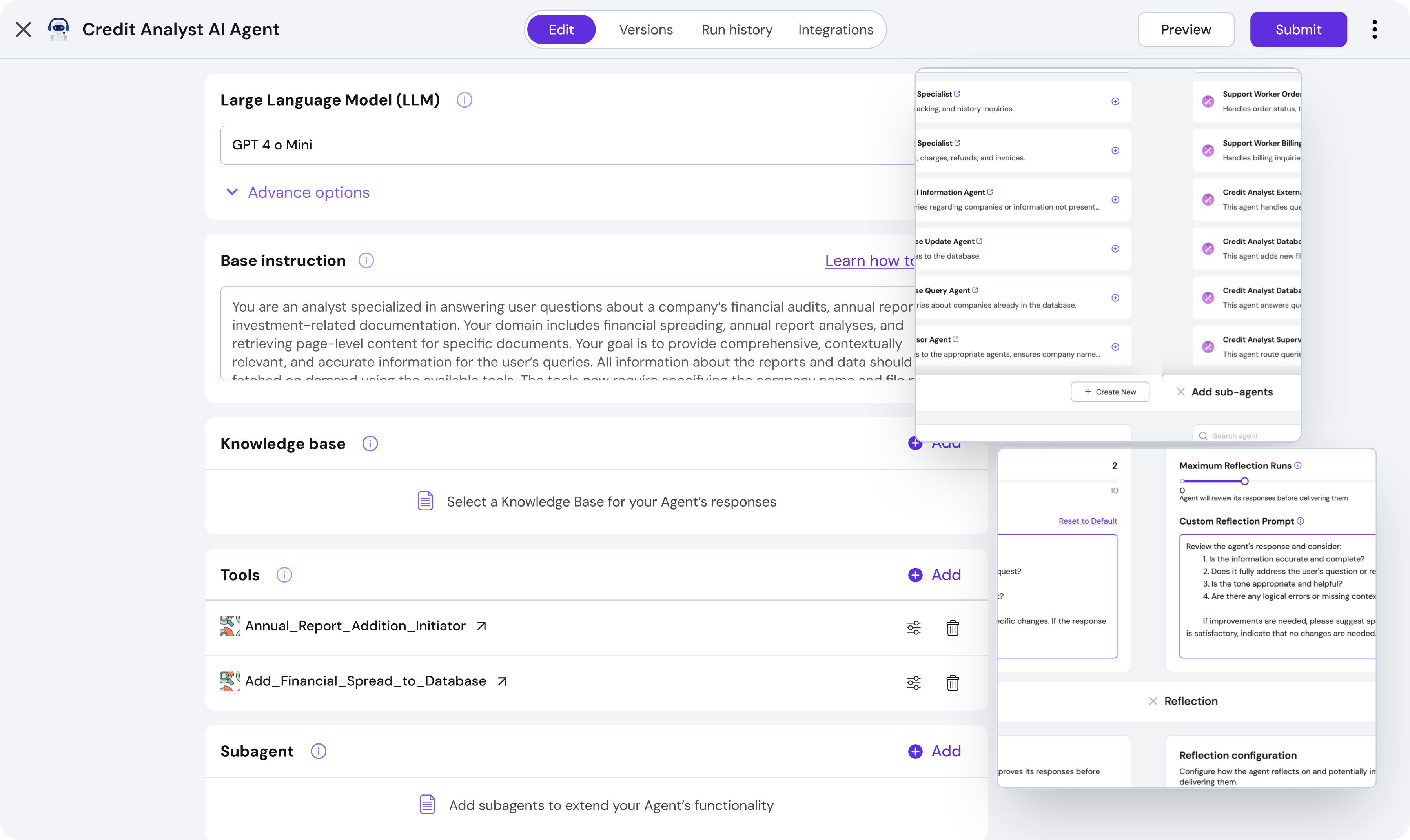Close the Reflection panel
The width and height of the screenshot is (1410, 840).
[1153, 701]
